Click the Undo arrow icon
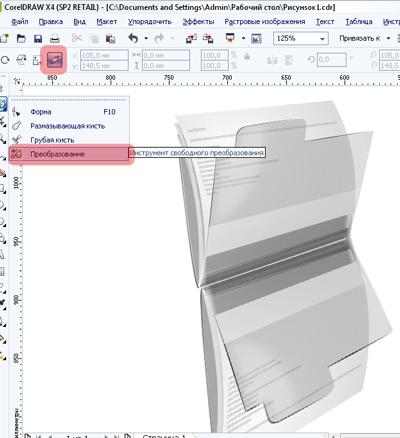The width and height of the screenshot is (400, 438). point(133,38)
